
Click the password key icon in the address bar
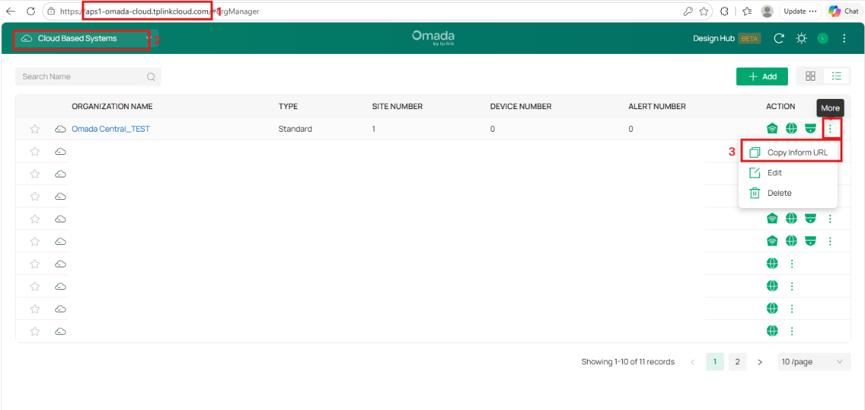click(688, 11)
